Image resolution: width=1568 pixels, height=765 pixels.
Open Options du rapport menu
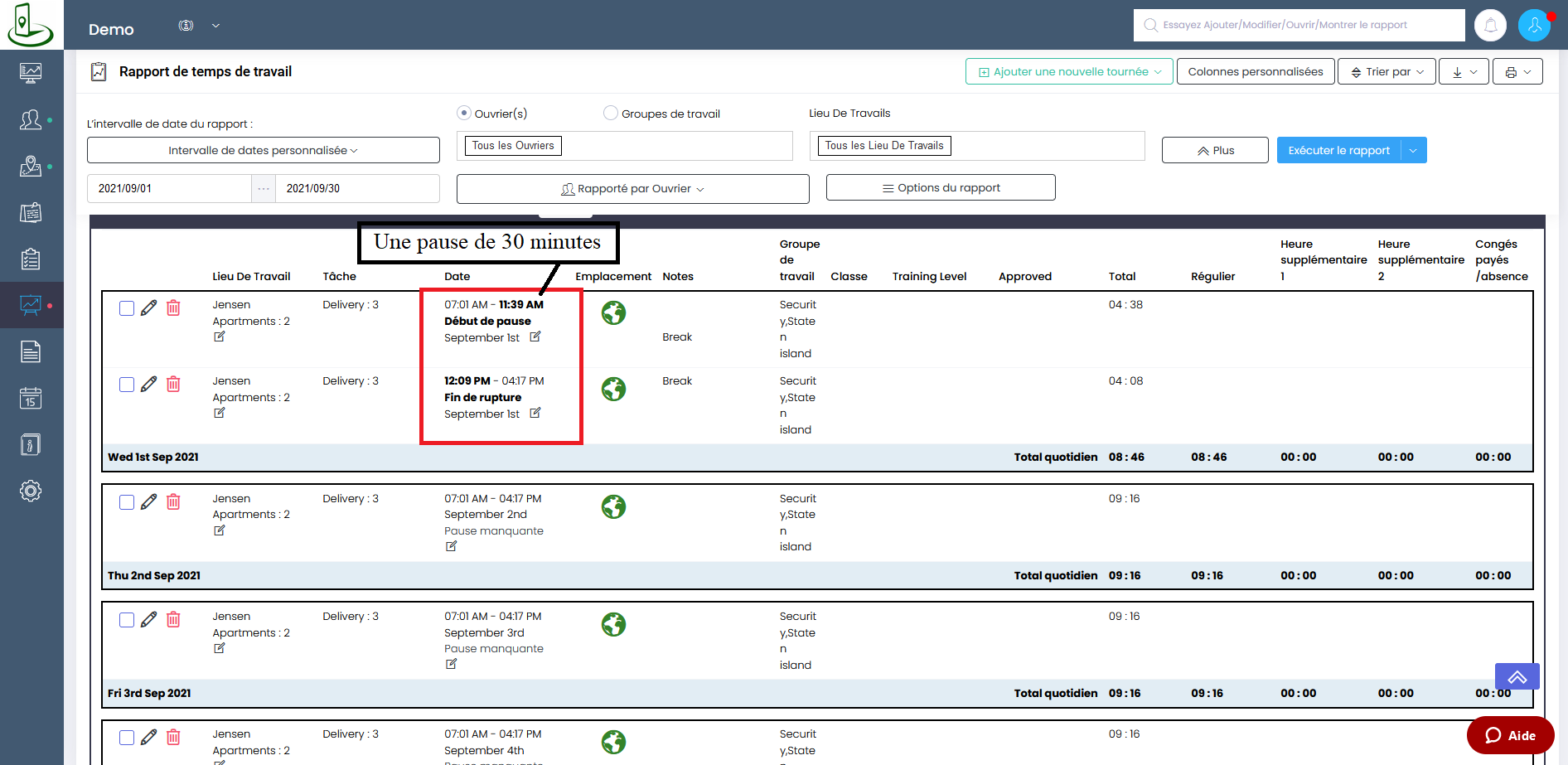940,188
